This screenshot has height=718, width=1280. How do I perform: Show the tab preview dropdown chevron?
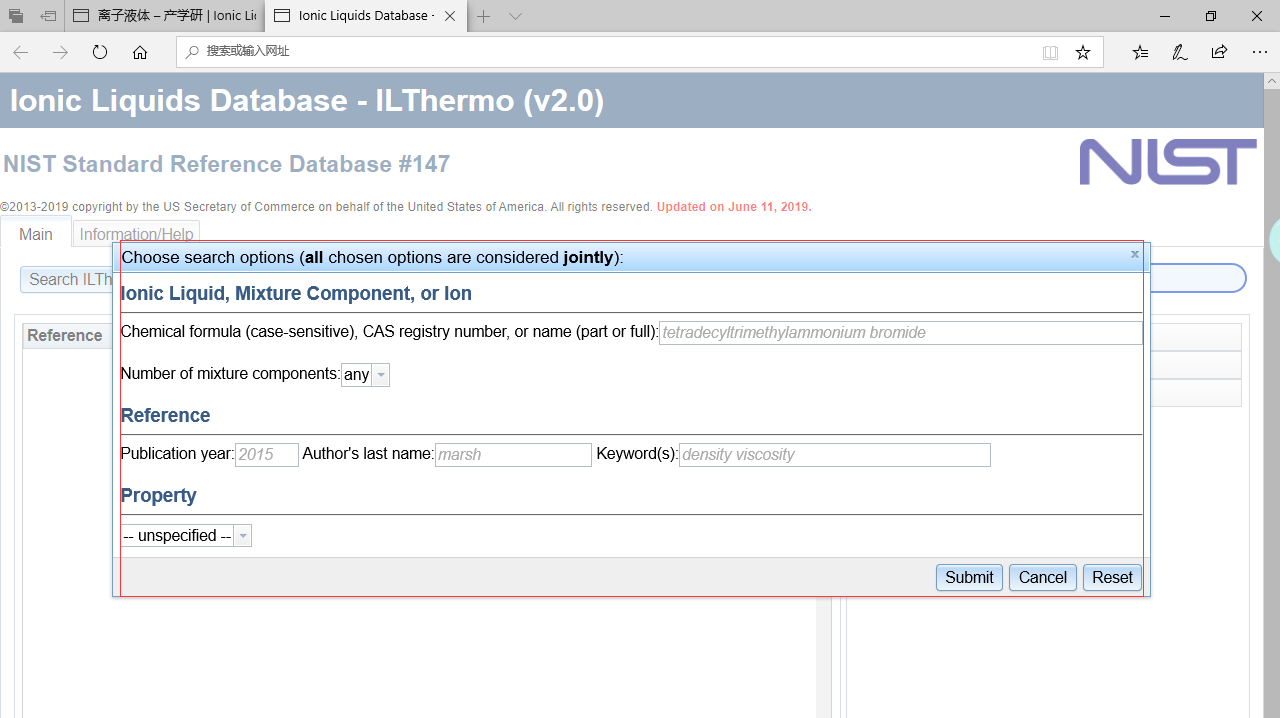click(x=515, y=16)
